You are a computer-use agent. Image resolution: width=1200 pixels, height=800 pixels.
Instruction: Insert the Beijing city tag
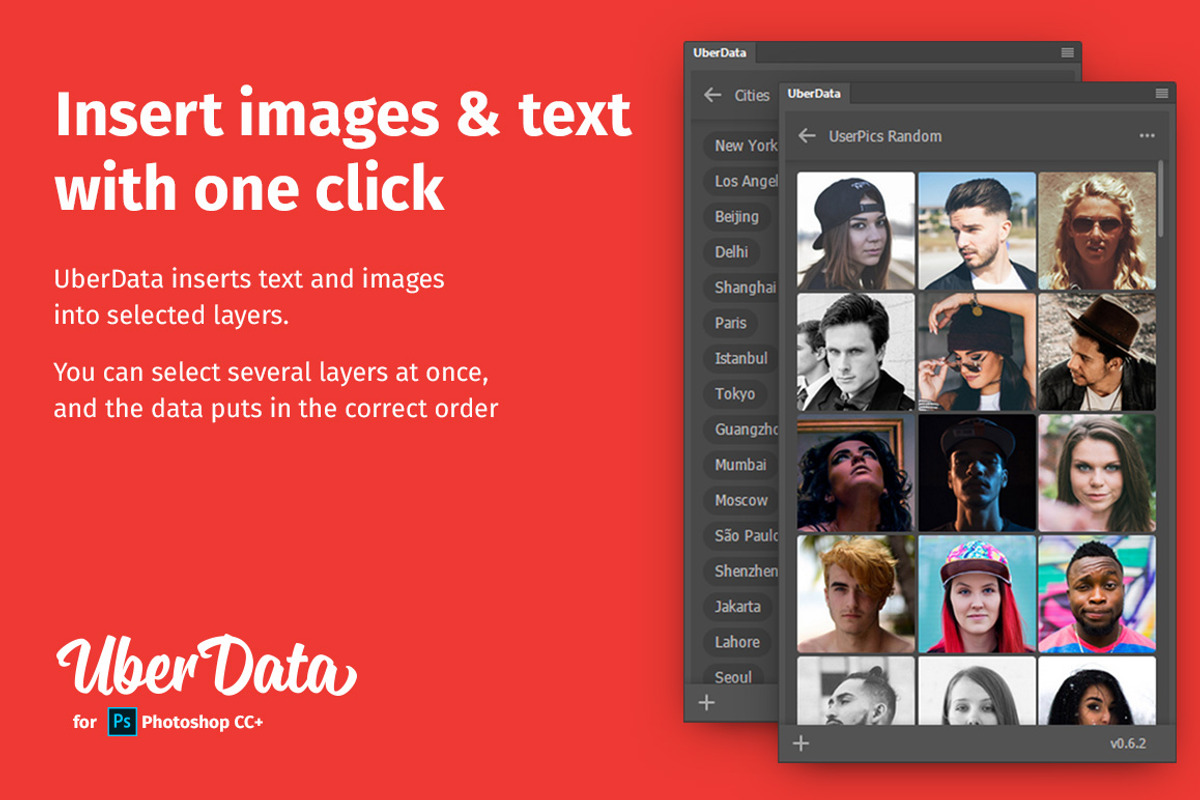pos(737,216)
